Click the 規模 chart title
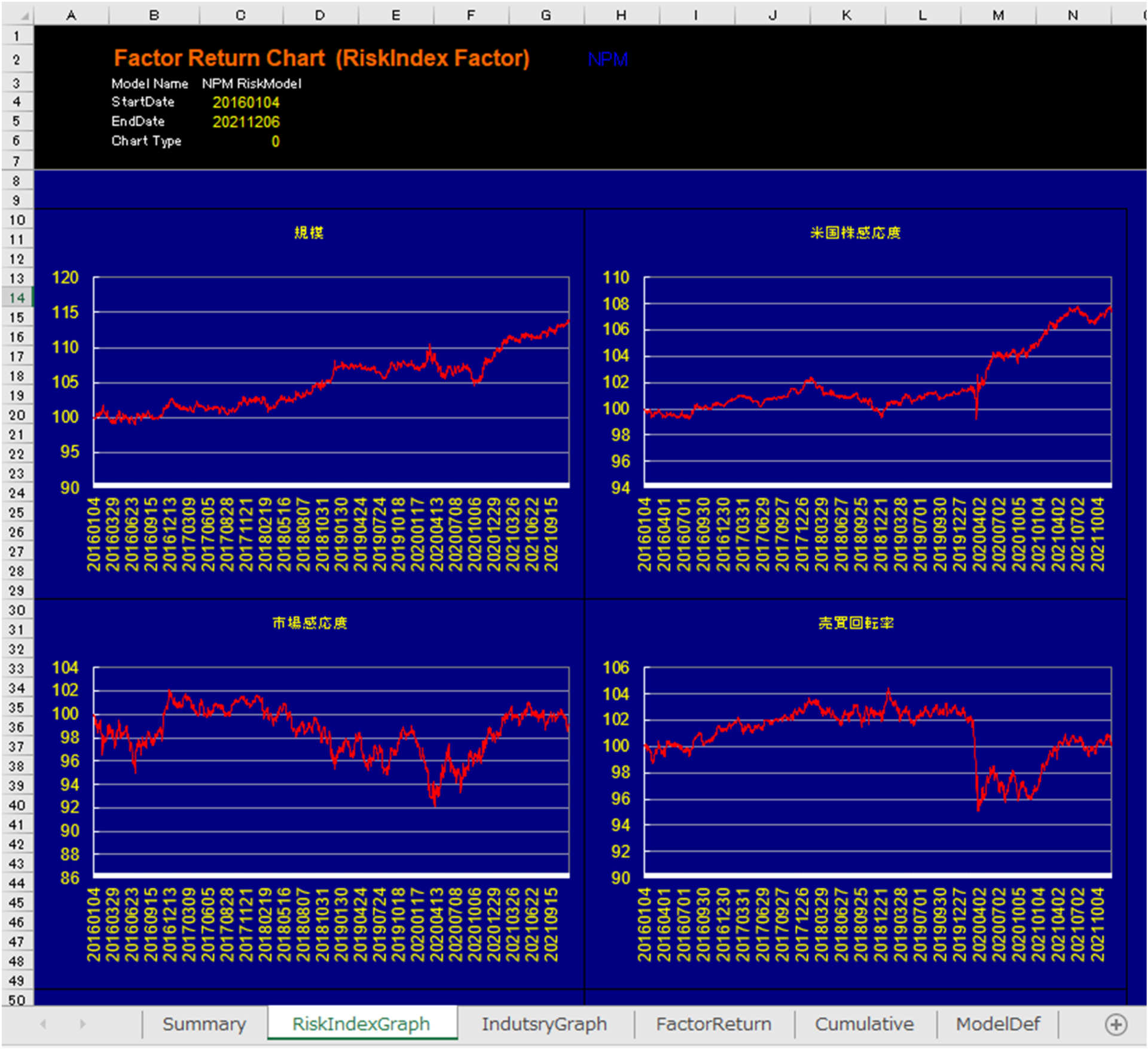Screen dimensions: 1148x1050 point(309,233)
